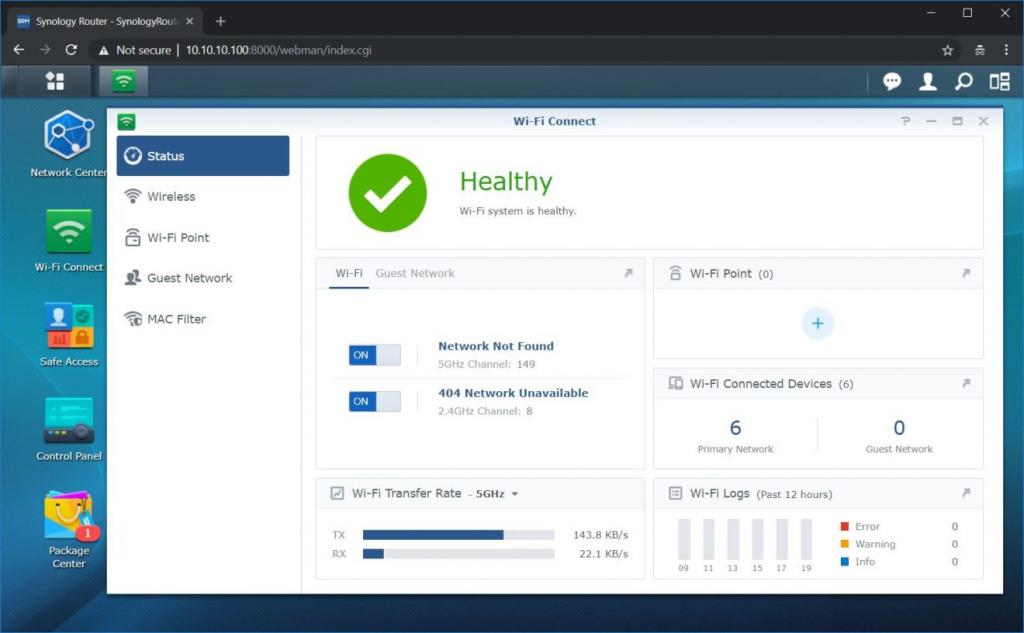The image size is (1024, 633).
Task: Open MAC Filter in the sidebar
Action: point(203,319)
